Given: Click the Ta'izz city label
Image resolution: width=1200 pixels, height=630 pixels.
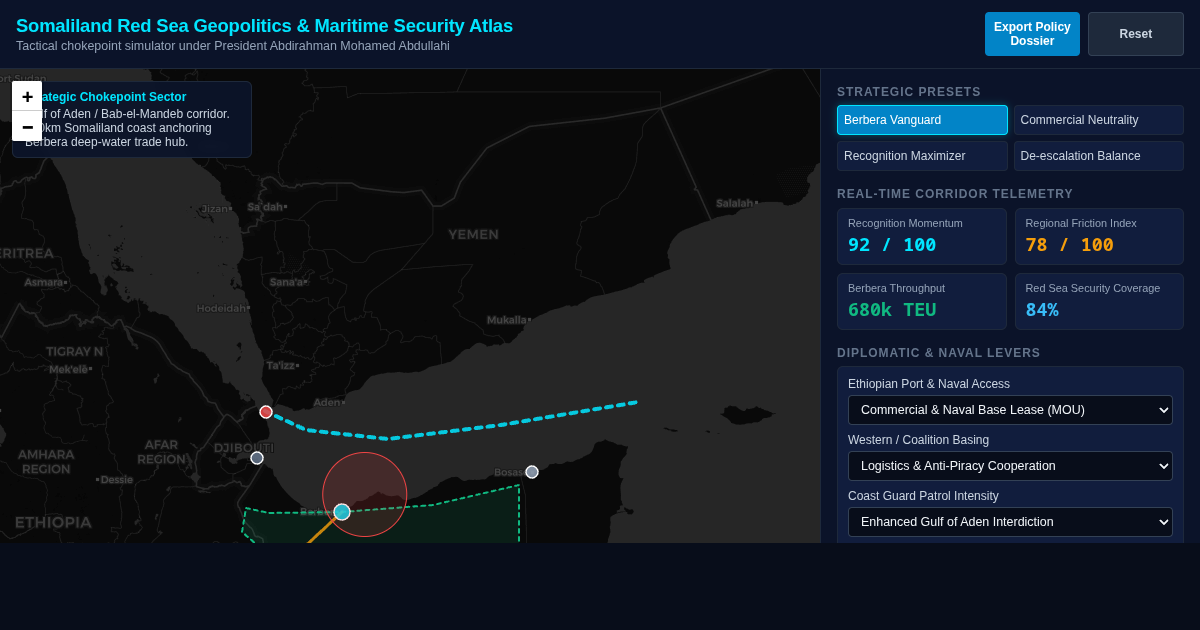Looking at the screenshot, I should (x=282, y=365).
